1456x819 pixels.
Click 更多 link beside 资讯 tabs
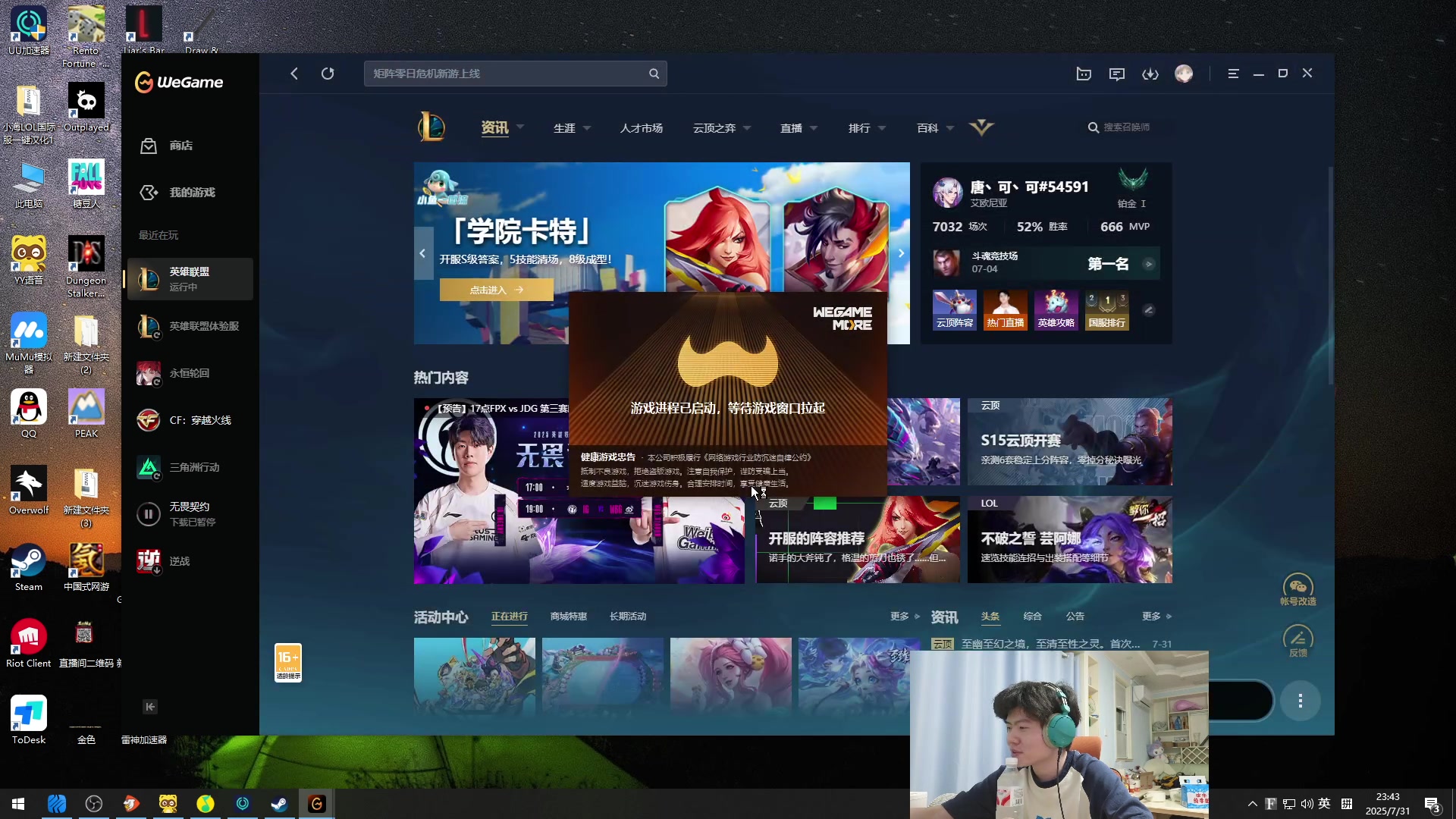pyautogui.click(x=1156, y=617)
